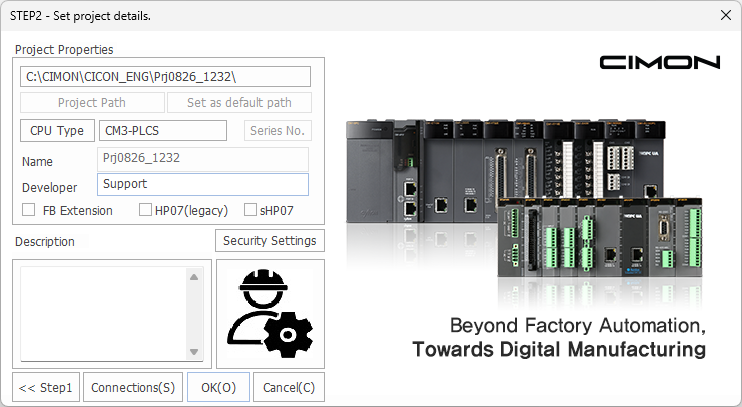Open CPU Type selection

click(57, 131)
